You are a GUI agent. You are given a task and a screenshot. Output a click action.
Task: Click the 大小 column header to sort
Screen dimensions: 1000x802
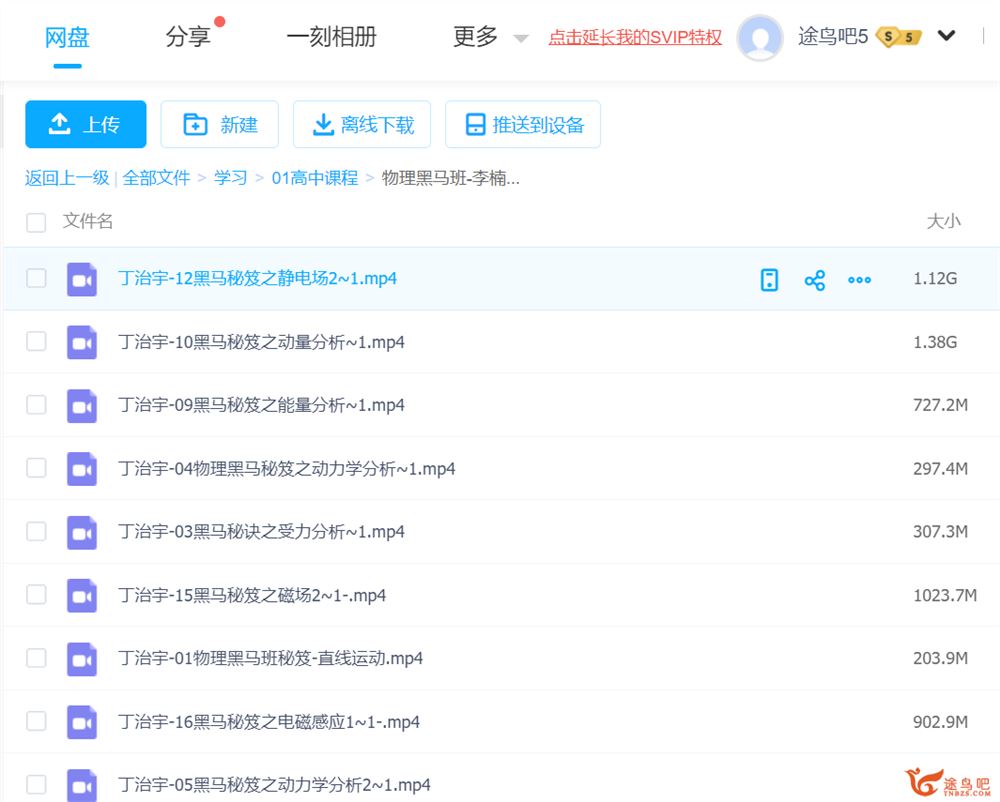(x=942, y=221)
